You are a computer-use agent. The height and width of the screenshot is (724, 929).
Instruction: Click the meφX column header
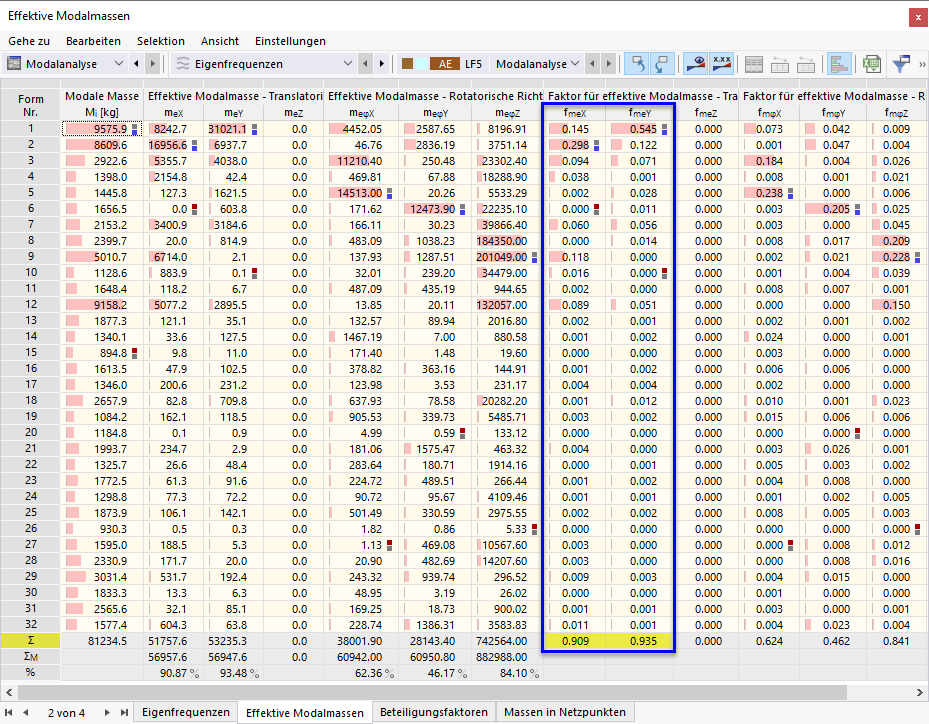point(361,113)
